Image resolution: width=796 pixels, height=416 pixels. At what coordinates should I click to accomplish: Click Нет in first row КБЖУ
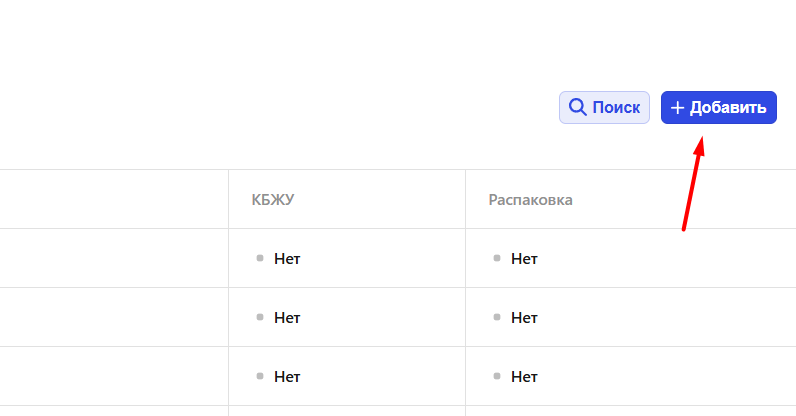(287, 259)
